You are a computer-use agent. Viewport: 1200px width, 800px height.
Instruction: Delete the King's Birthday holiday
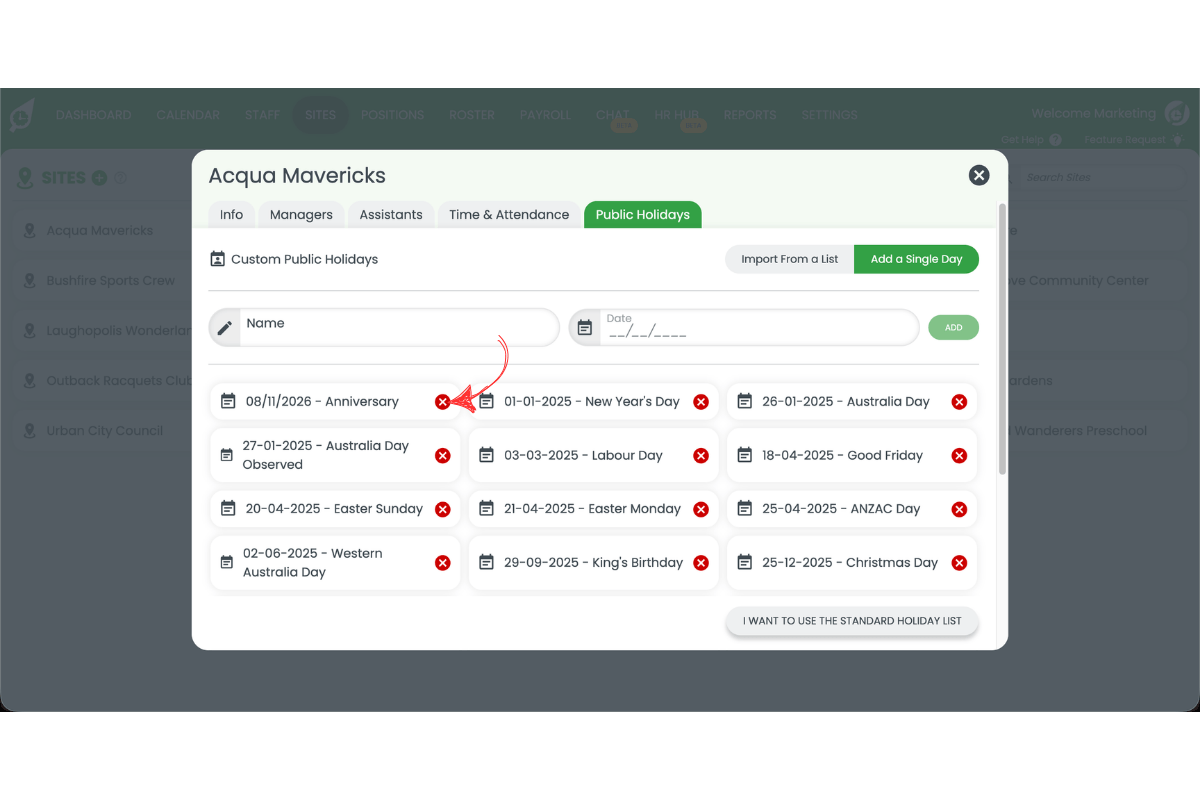point(701,563)
